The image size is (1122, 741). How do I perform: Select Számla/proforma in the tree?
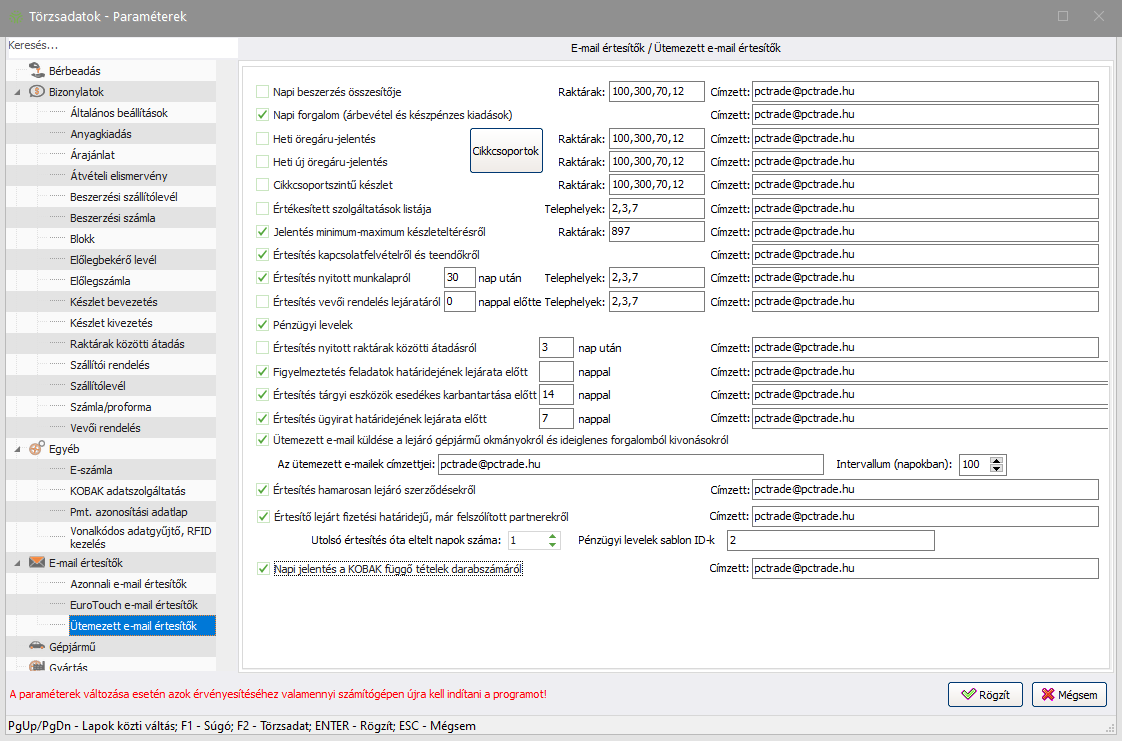[112, 407]
